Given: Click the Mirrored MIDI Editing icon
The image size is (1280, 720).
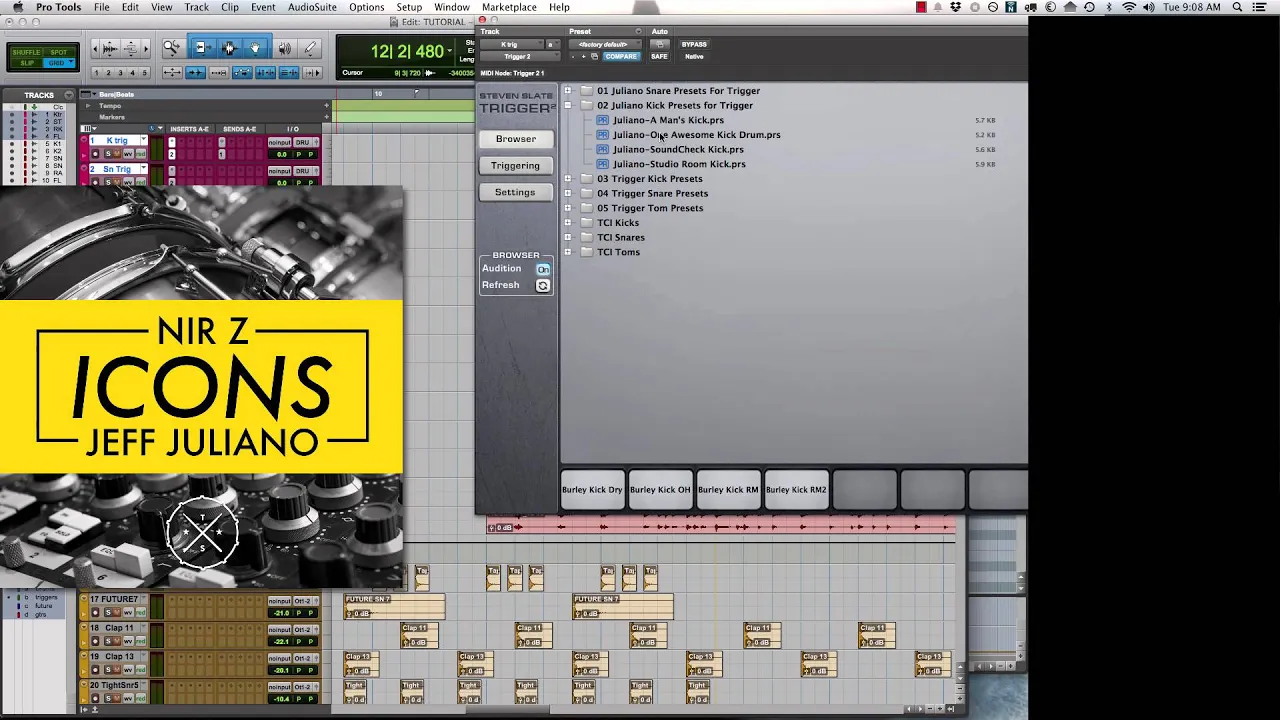Looking at the screenshot, I should (219, 72).
